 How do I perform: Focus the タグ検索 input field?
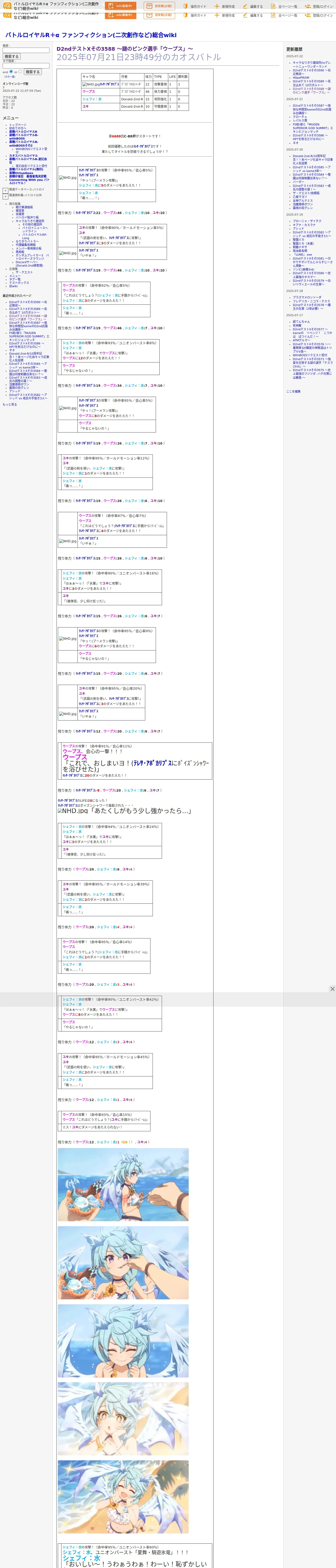[x=26, y=66]
